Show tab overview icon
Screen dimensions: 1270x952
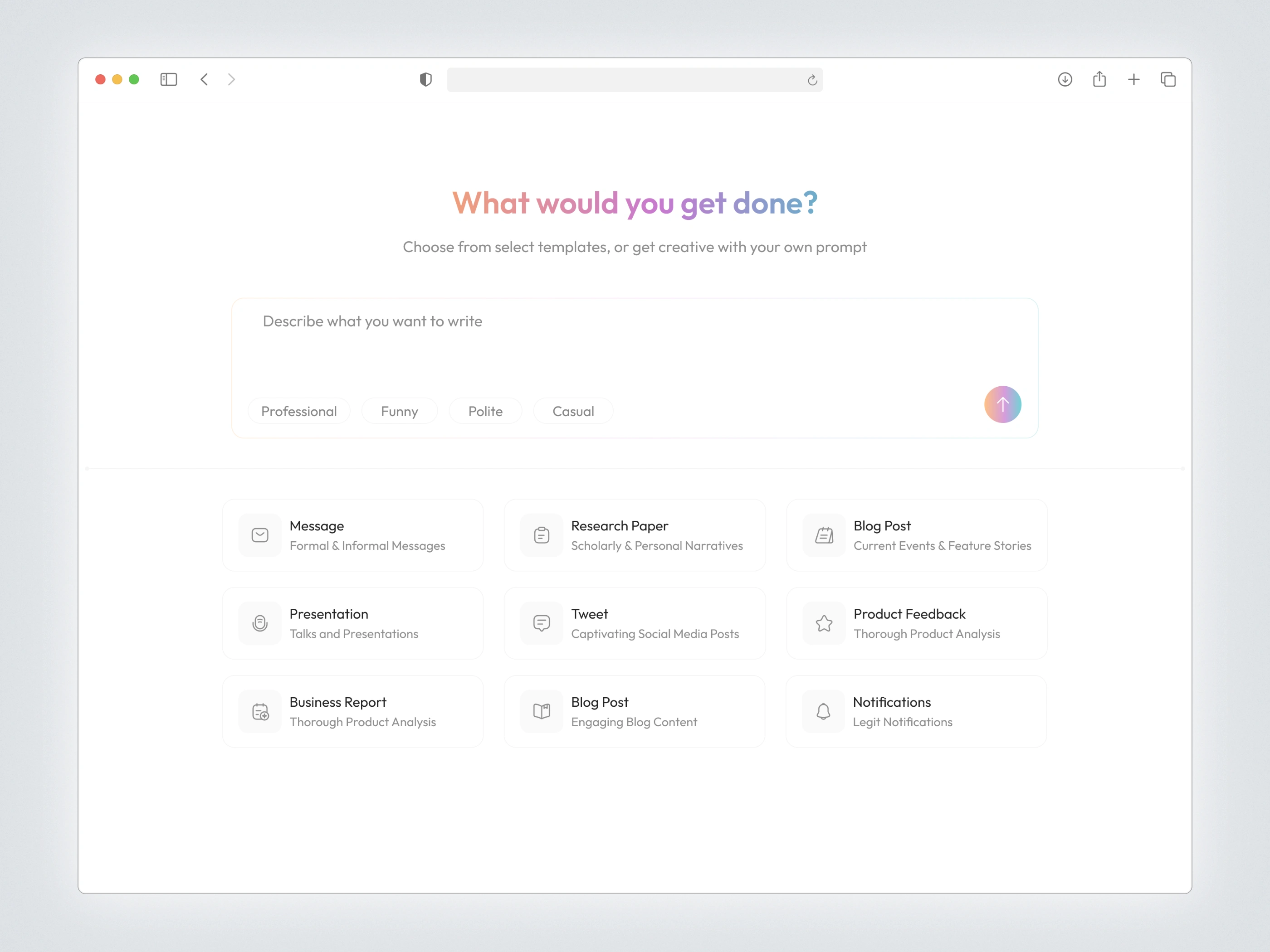coord(1168,79)
